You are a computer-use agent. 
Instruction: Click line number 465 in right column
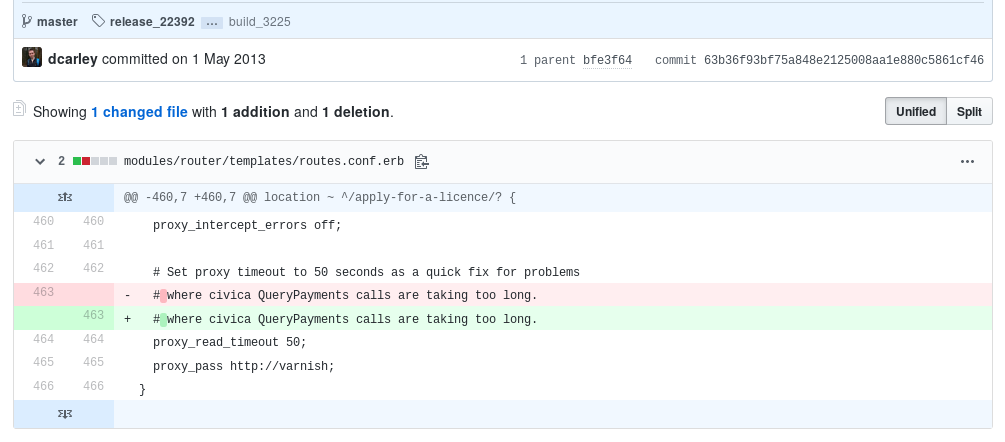tap(93, 362)
